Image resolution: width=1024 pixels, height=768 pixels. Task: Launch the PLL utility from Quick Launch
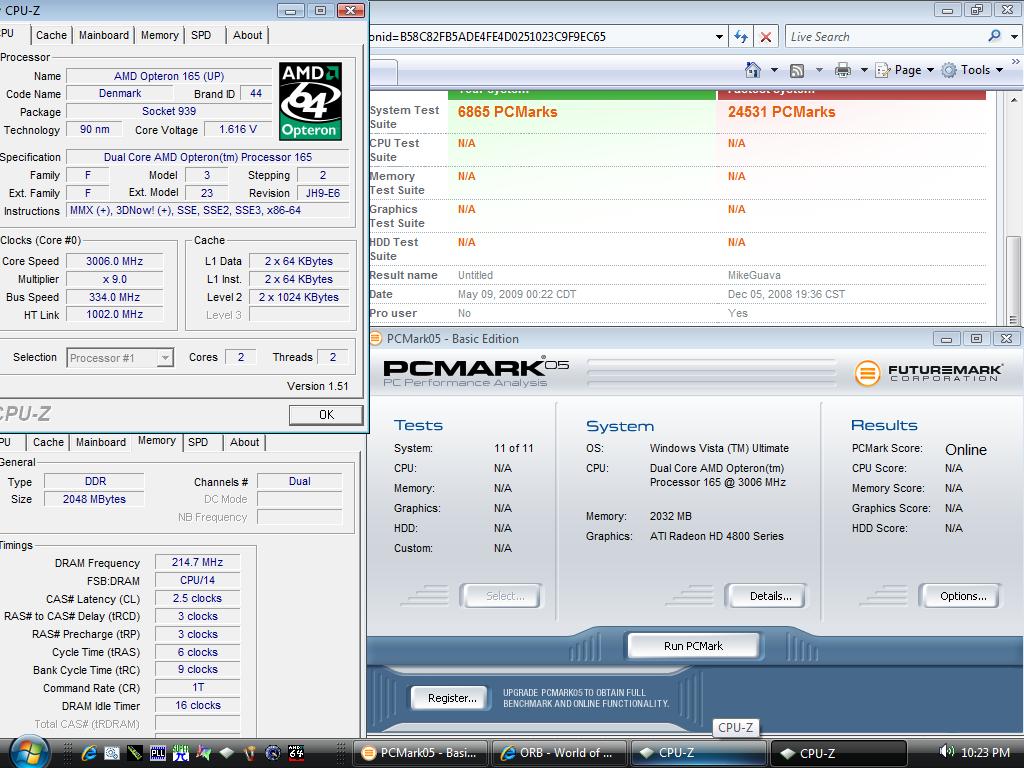[x=157, y=753]
